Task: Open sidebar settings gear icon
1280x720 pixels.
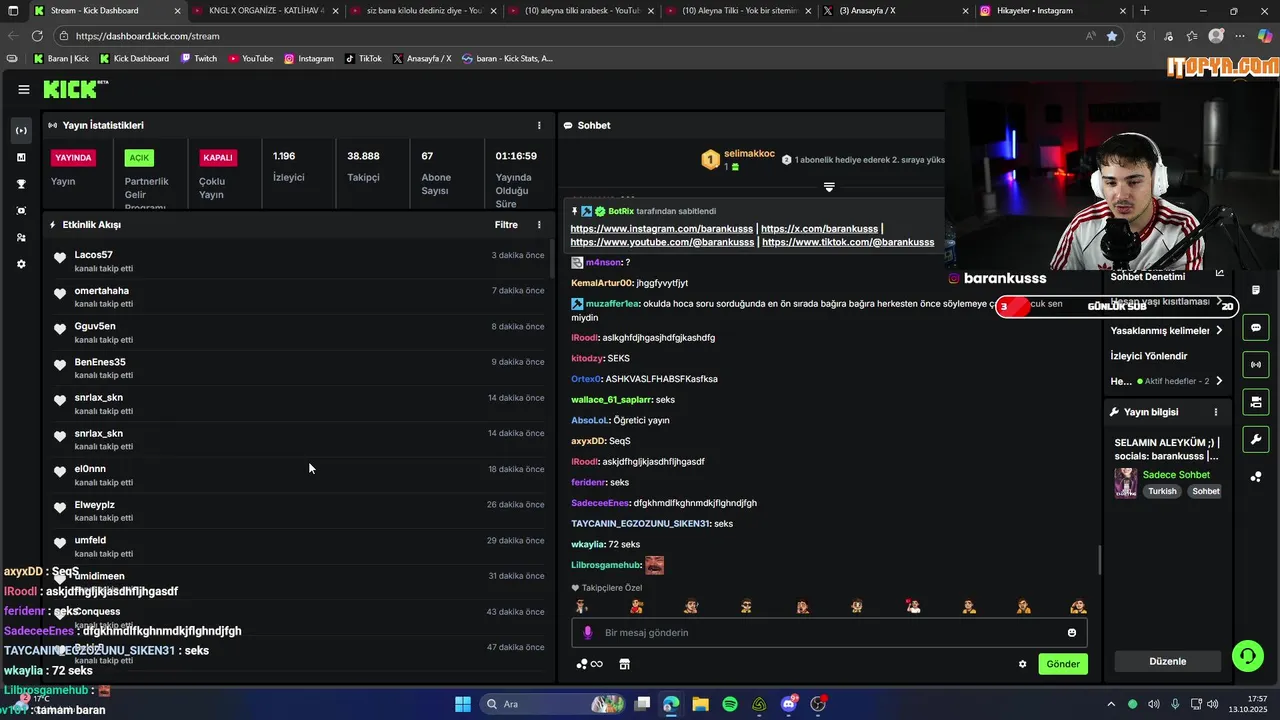Action: (x=21, y=264)
